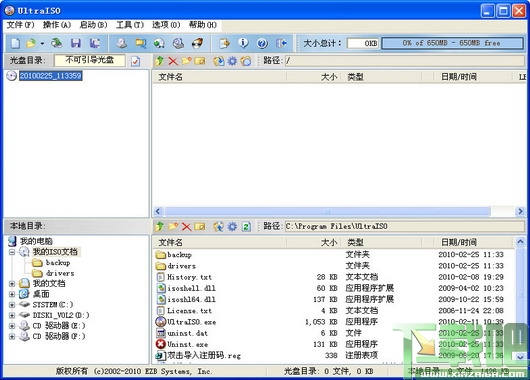Screen dimensions: 530x380
Task: Click Up arrow in 本地目录 toolbar
Action: pyautogui.click(x=159, y=226)
